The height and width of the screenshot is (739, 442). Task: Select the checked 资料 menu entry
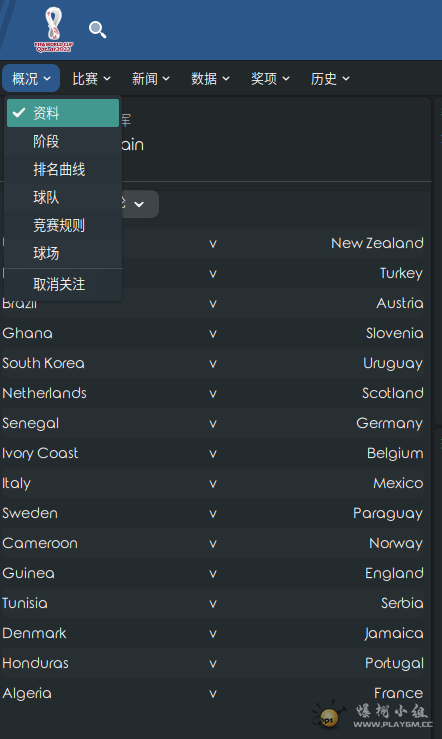coord(63,113)
